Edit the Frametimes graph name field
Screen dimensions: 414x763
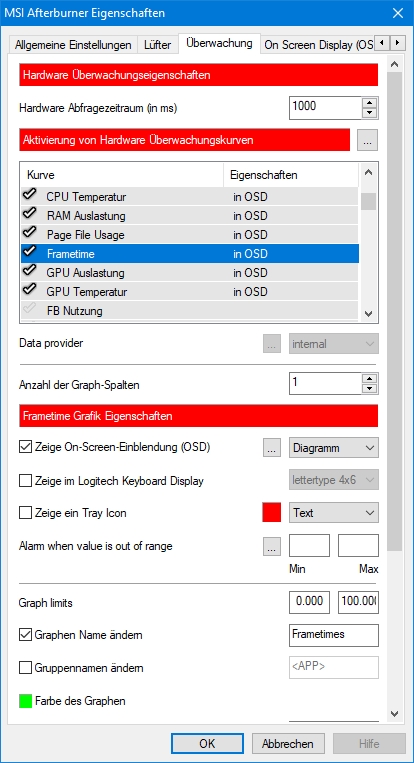click(334, 635)
